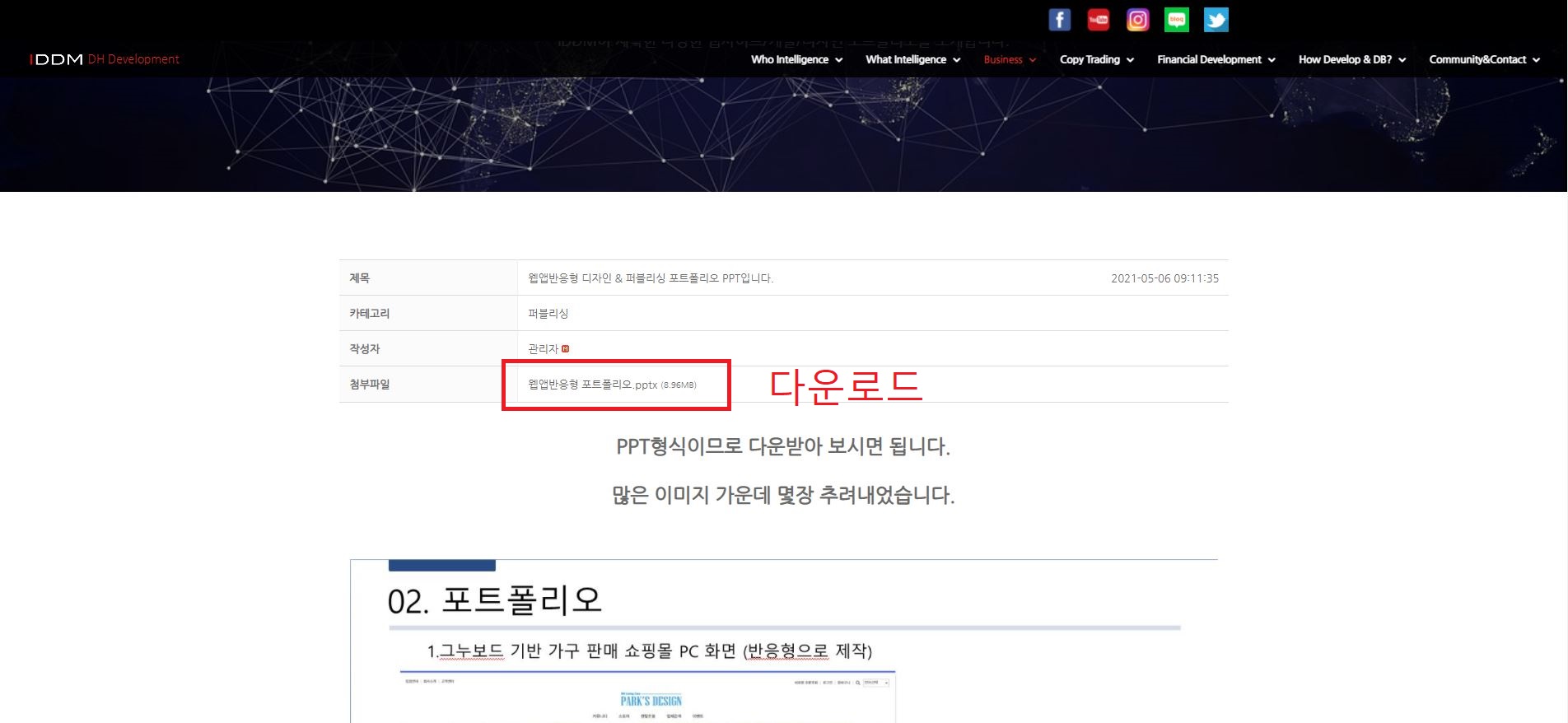This screenshot has height=723, width=1568.
Task: Click the author name 관리자
Action: (543, 349)
